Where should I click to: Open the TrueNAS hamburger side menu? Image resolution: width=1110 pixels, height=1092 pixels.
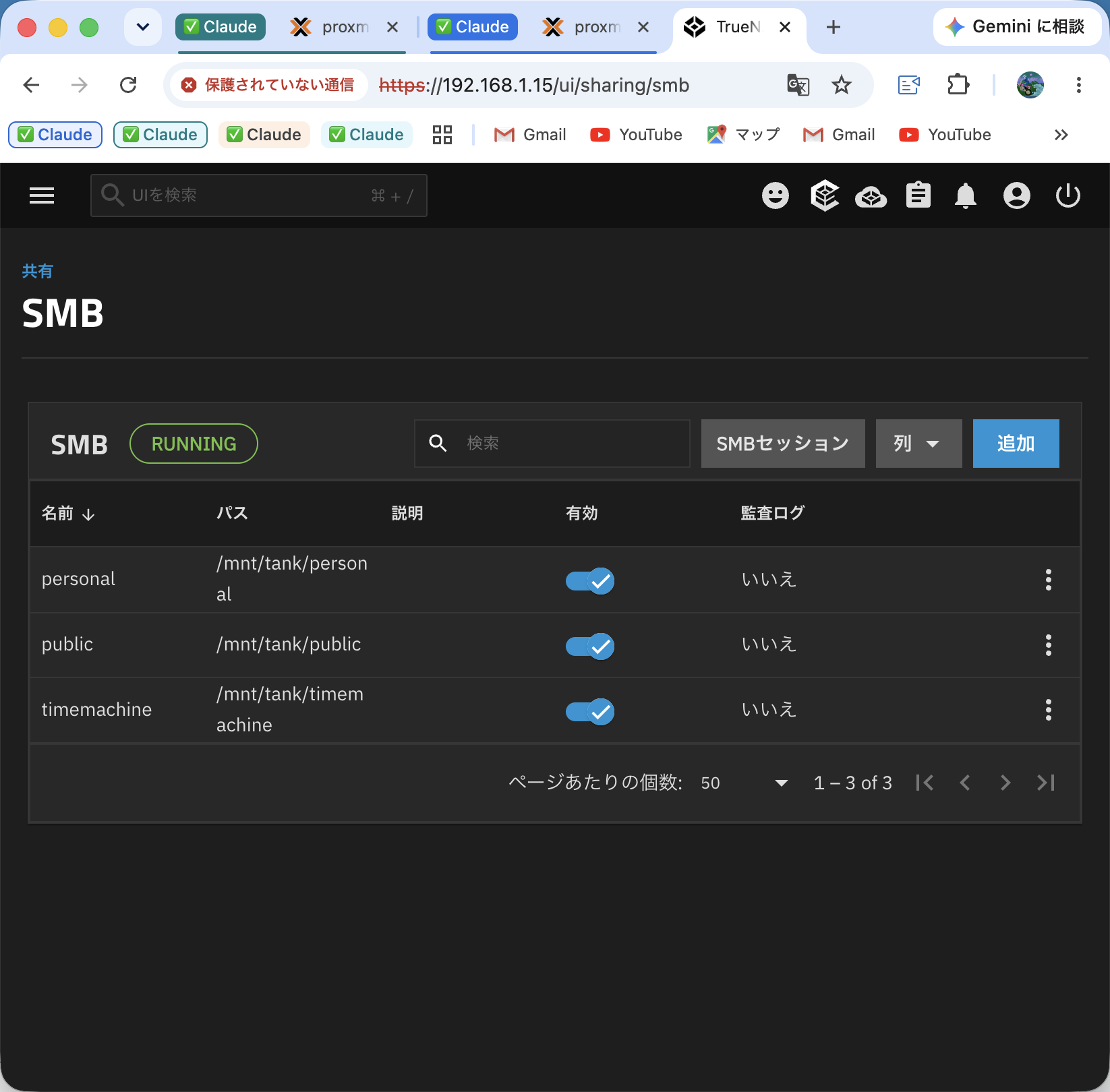pyautogui.click(x=42, y=195)
